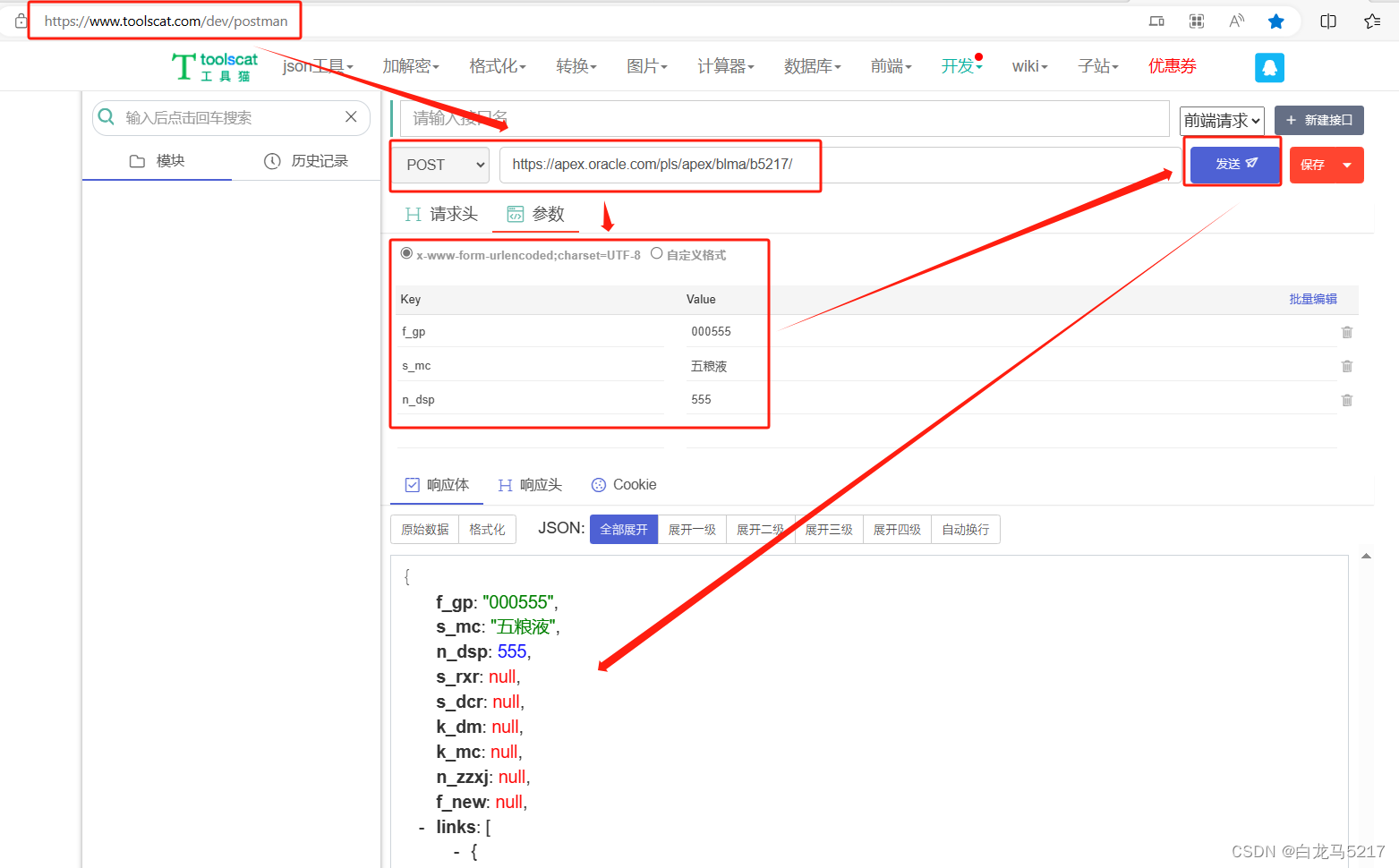The width and height of the screenshot is (1399, 868).
Task: Click the blue QQ penguin icon
Action: tap(1269, 67)
